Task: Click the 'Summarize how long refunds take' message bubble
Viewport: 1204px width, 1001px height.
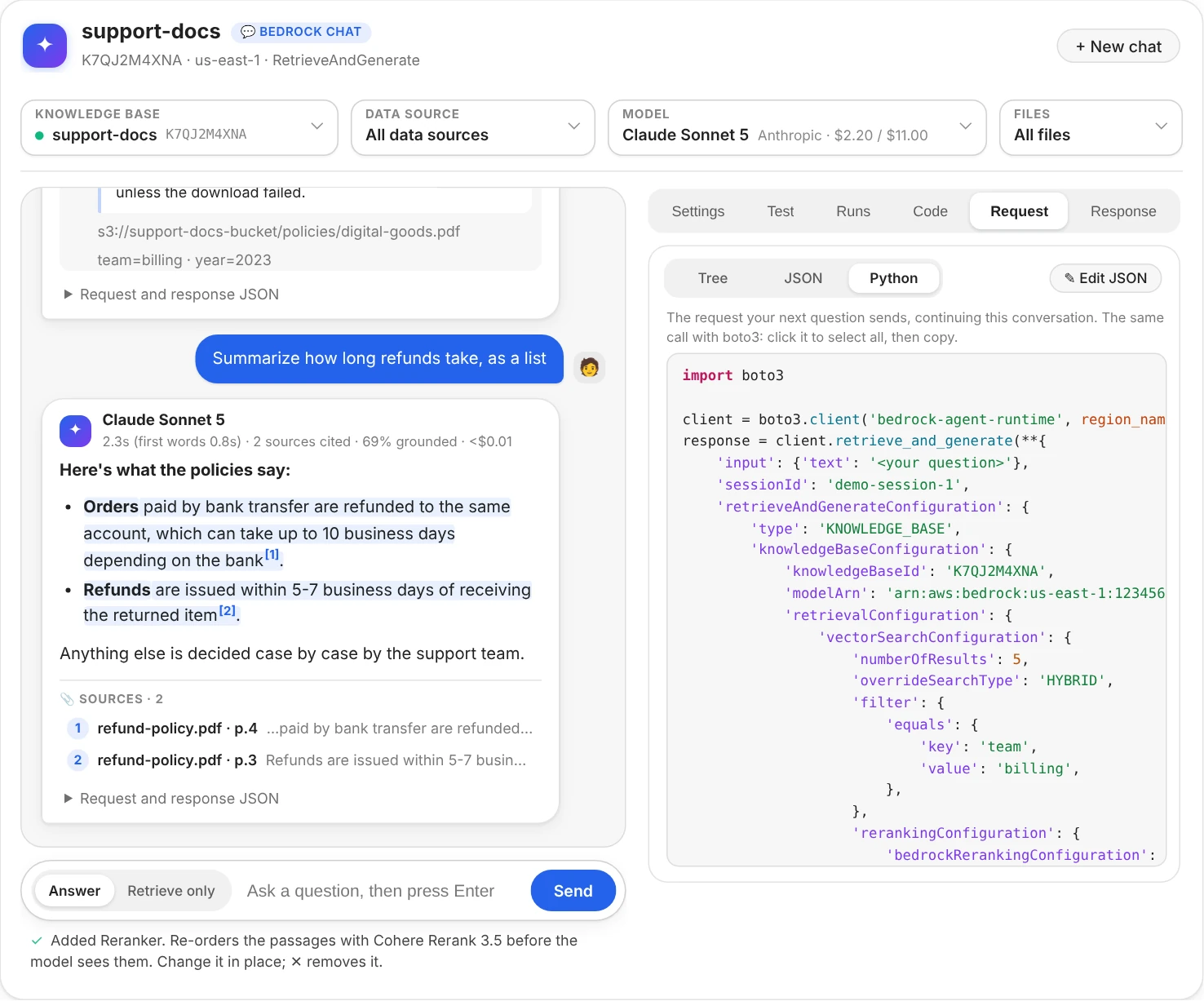Action: point(379,359)
